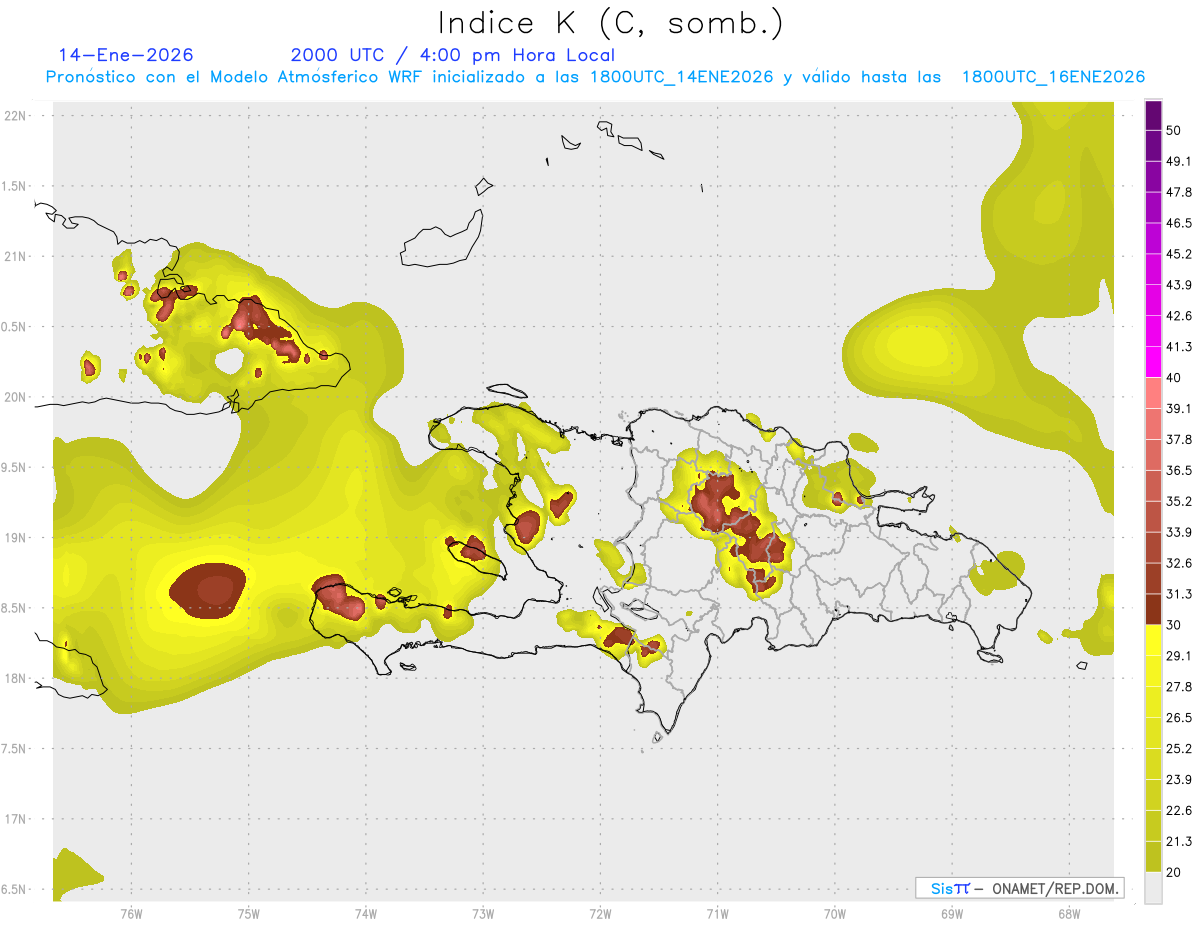Click the latitude label '21N'

pyautogui.click(x=14, y=256)
